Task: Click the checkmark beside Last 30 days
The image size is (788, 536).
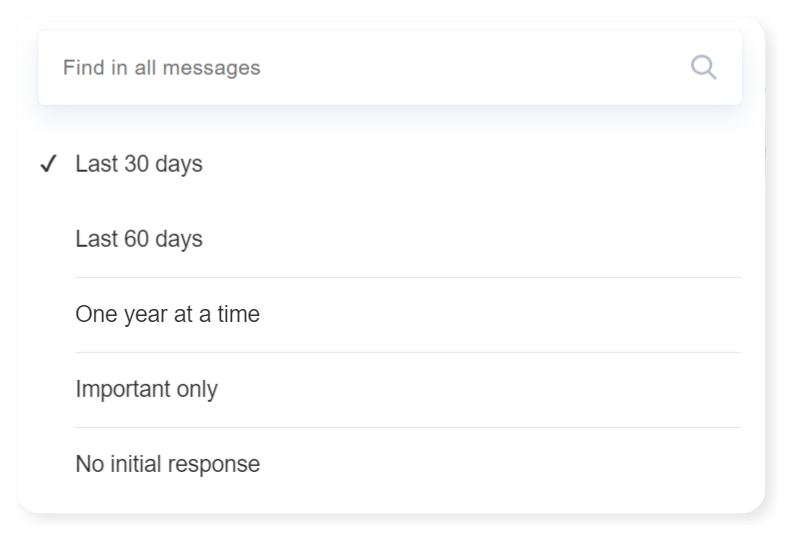Action: click(48, 164)
